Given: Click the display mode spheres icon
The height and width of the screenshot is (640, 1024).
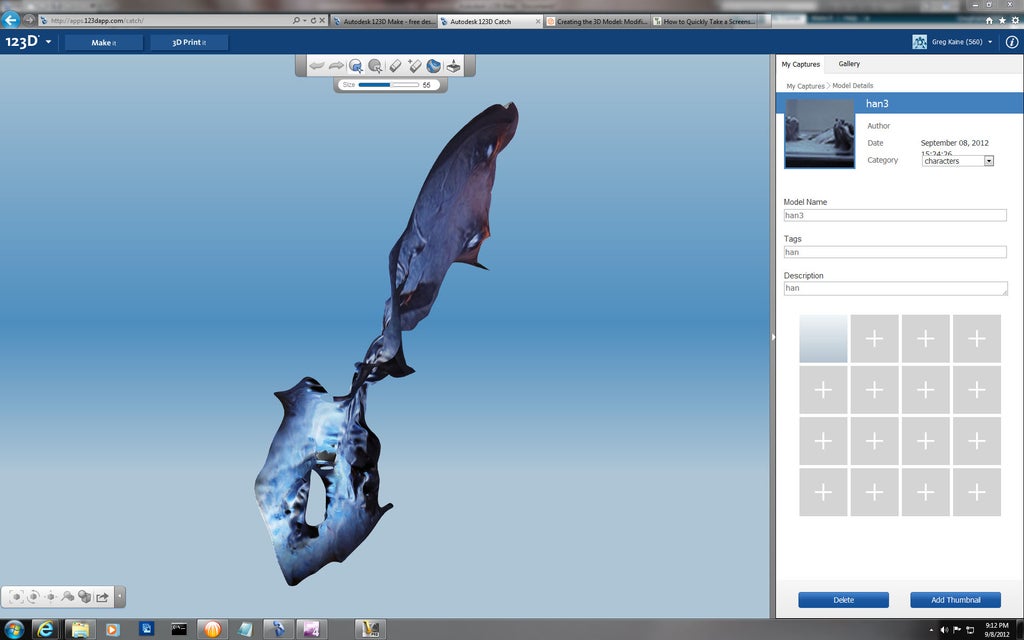Looking at the screenshot, I should click(x=84, y=596).
